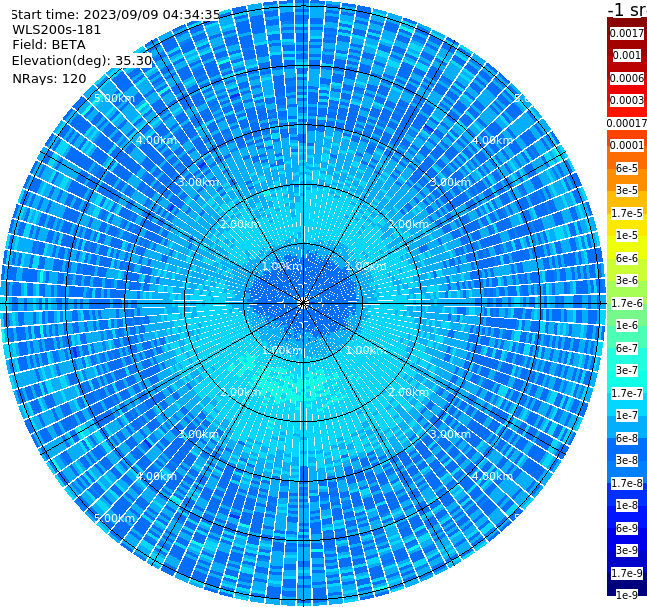Click the 6e-7 colorbar label
Image resolution: width=647 pixels, height=607 pixels.
pos(627,348)
